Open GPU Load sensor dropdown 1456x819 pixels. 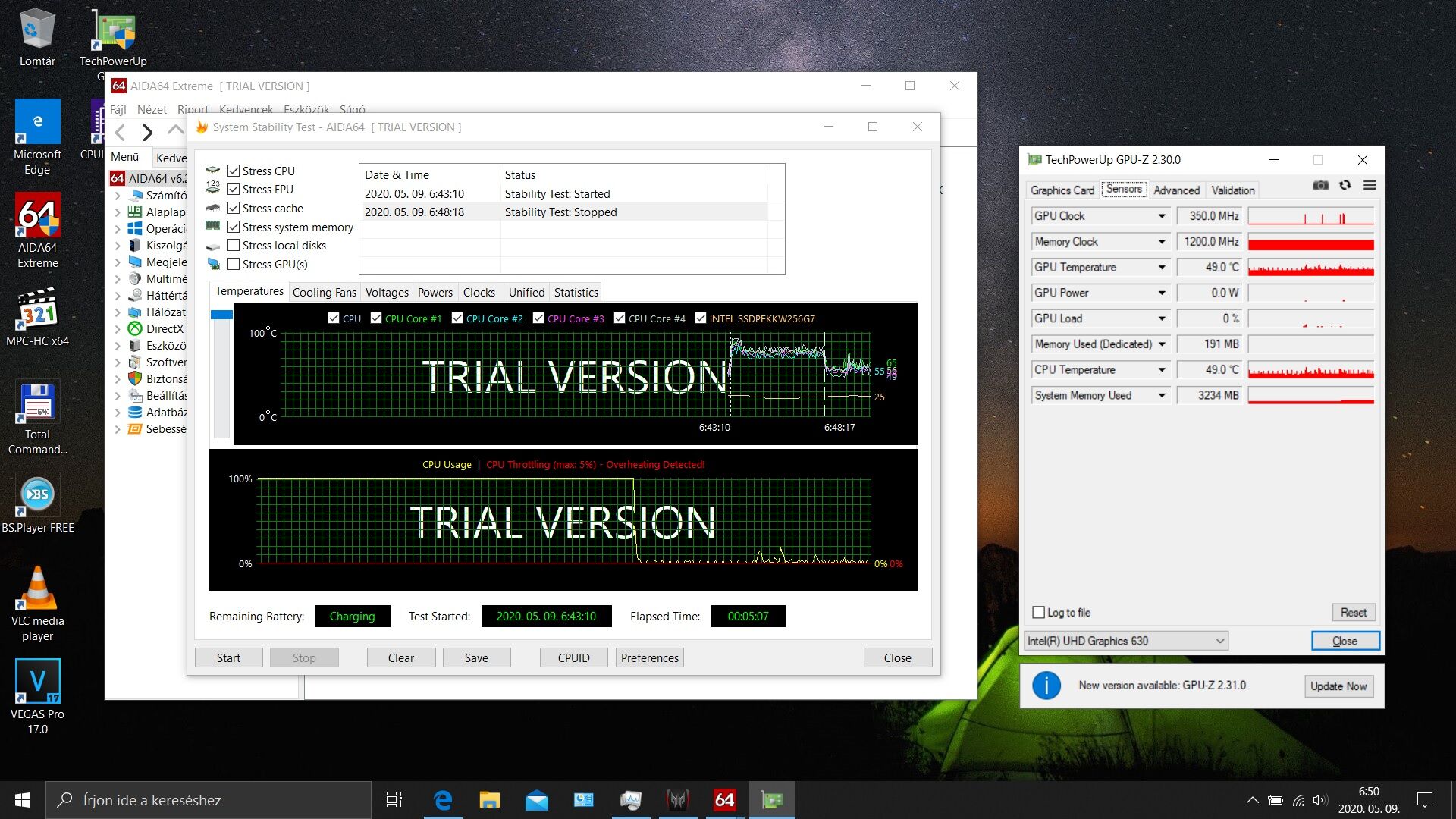tap(1161, 318)
